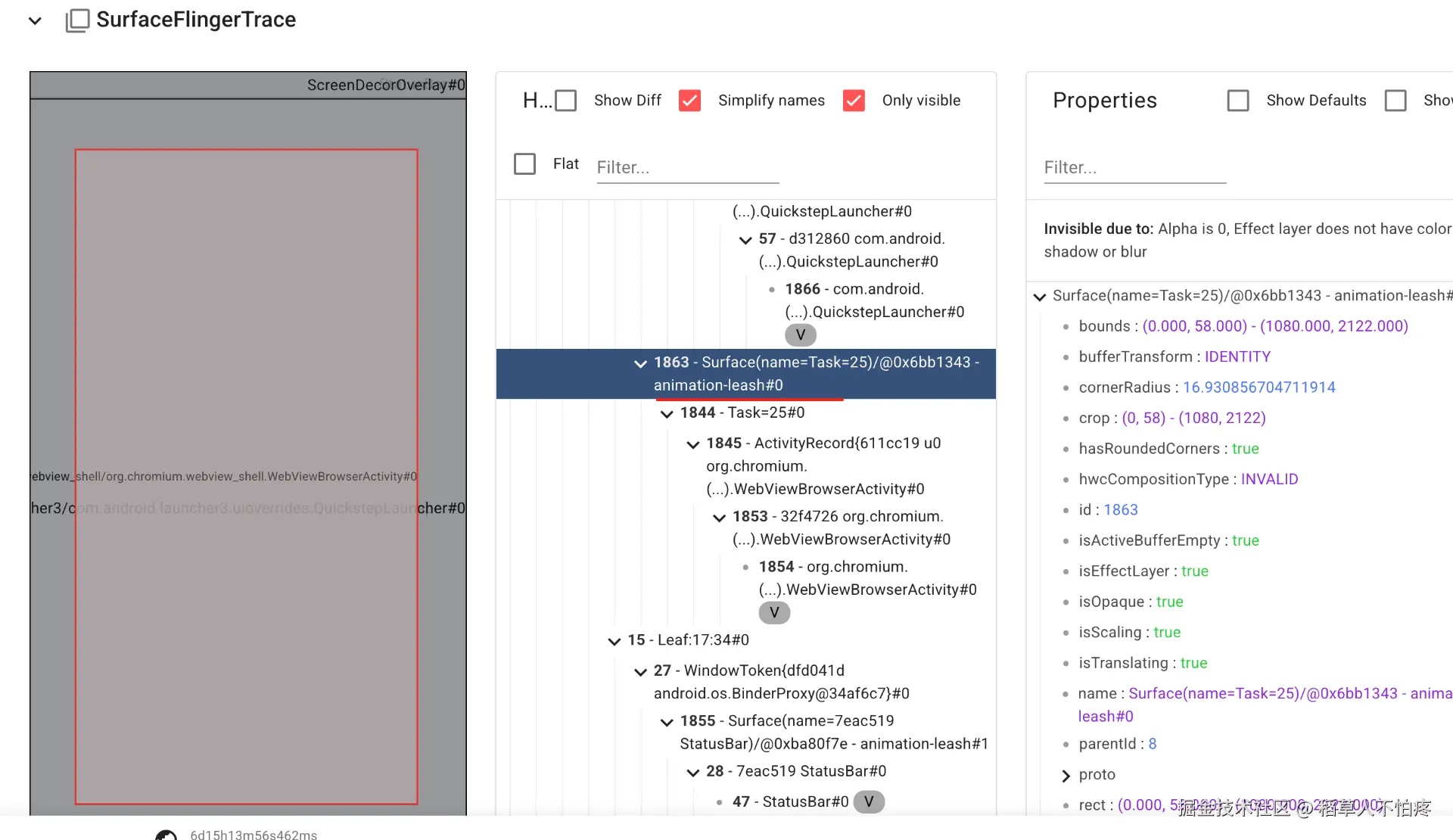Click V chip beside StatusBar#0 47
The height and width of the screenshot is (840, 1453).
point(868,801)
